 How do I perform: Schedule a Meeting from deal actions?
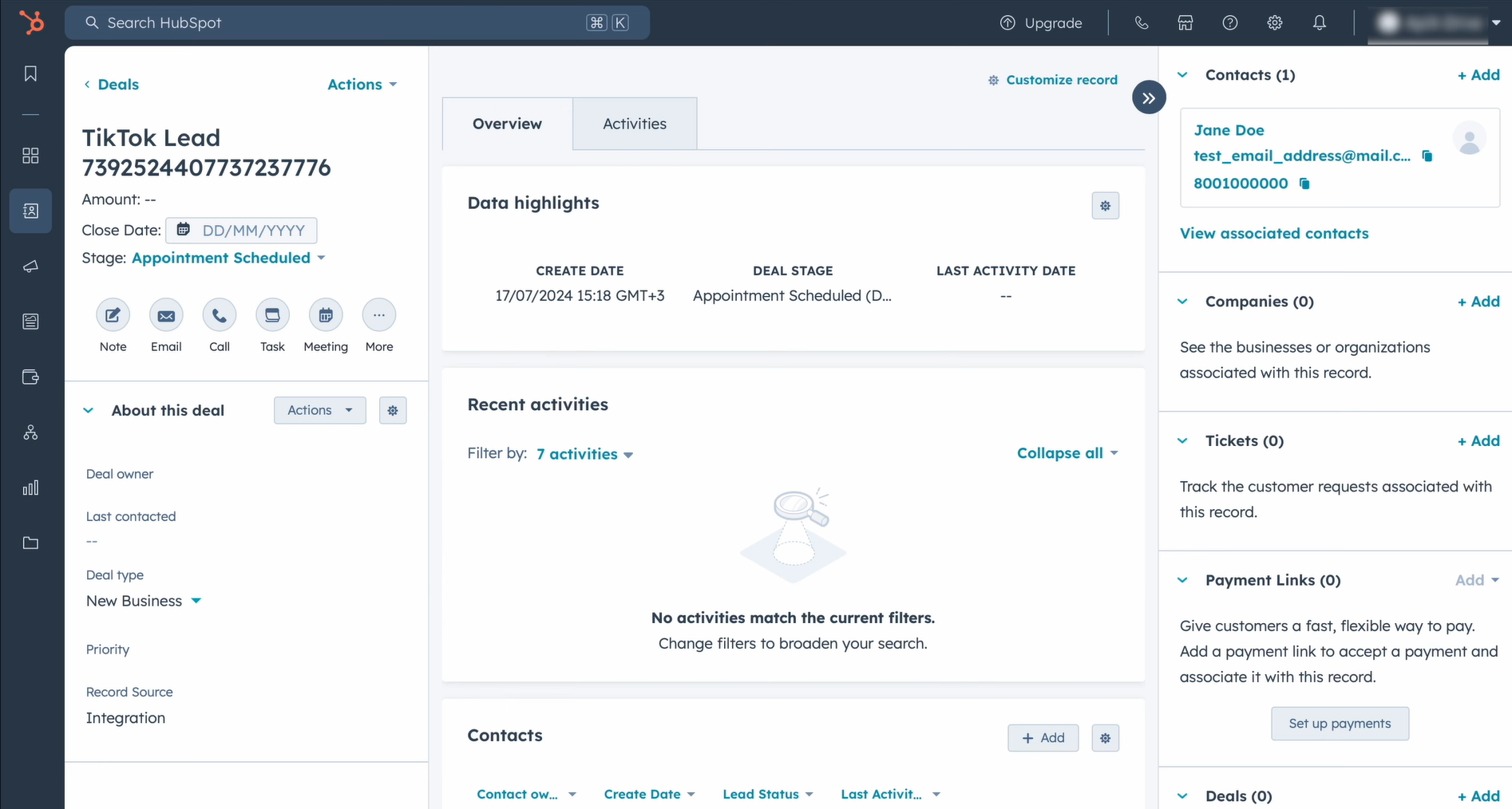[326, 315]
